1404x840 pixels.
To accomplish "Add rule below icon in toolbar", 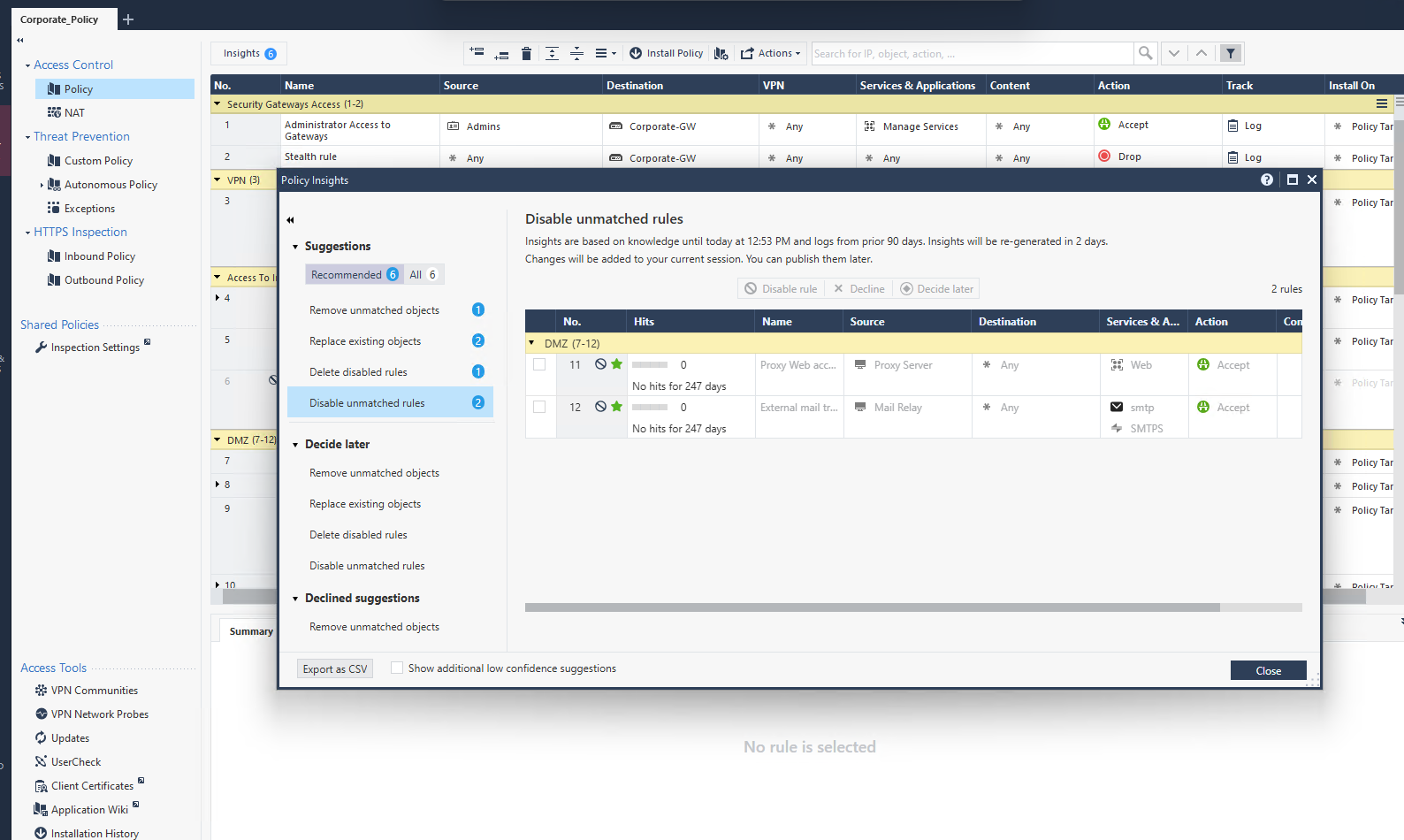I will (x=501, y=53).
